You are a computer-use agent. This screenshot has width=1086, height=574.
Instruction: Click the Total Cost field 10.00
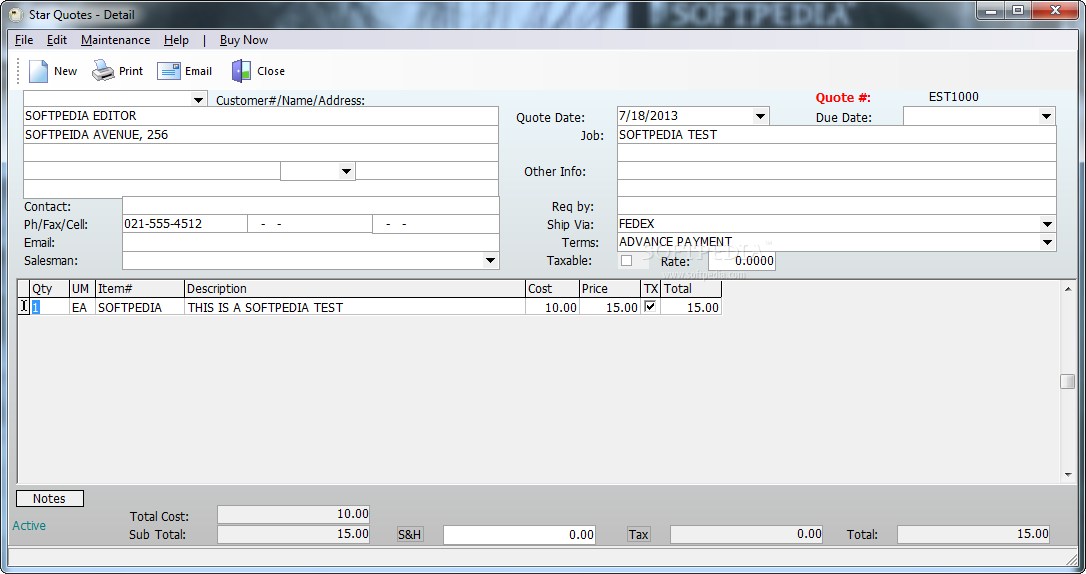[x=294, y=514]
